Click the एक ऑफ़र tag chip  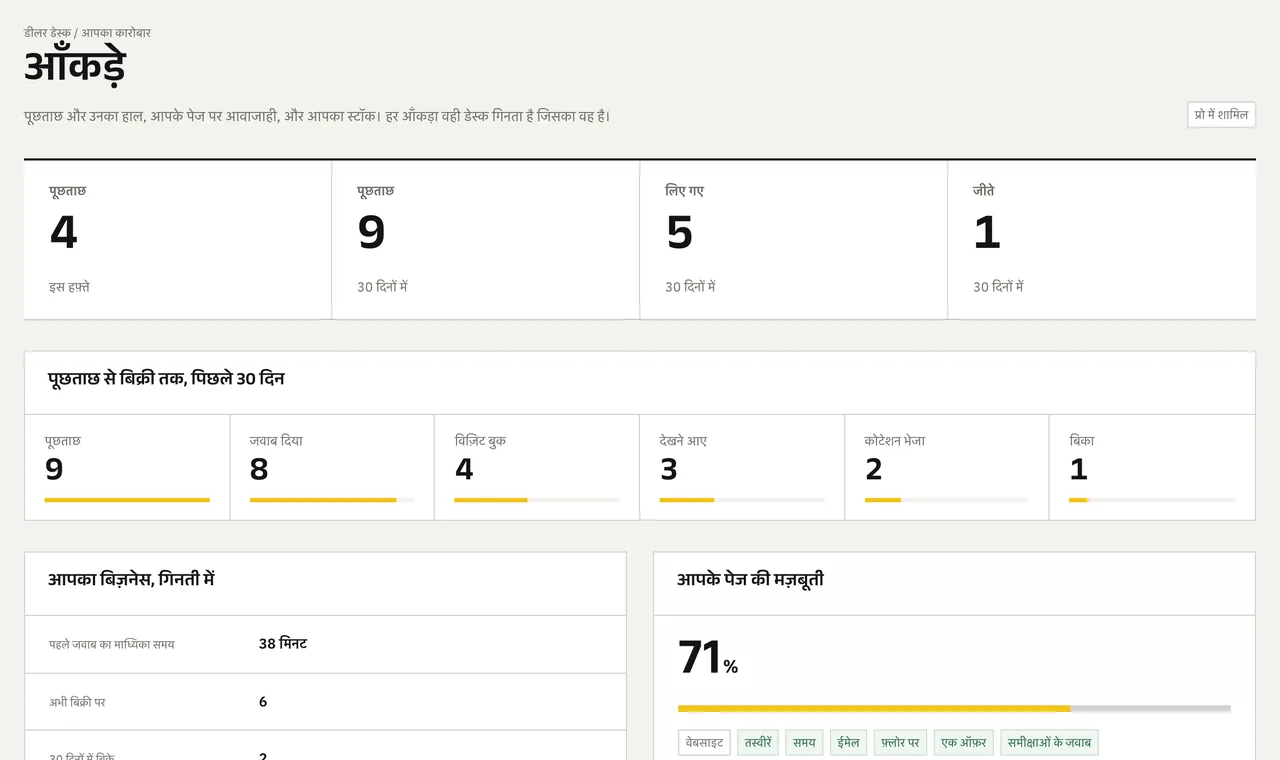click(x=964, y=743)
